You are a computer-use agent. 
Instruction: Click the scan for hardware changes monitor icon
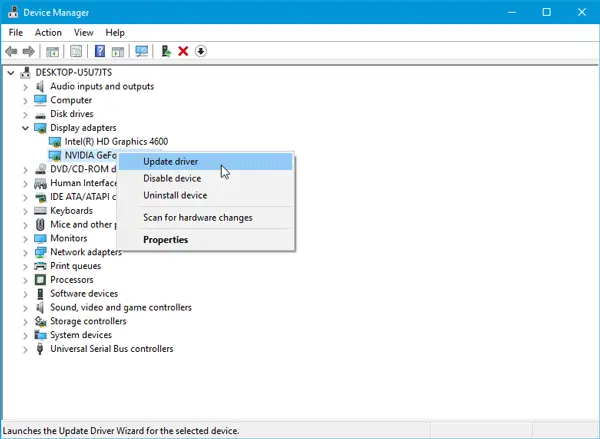point(142,51)
